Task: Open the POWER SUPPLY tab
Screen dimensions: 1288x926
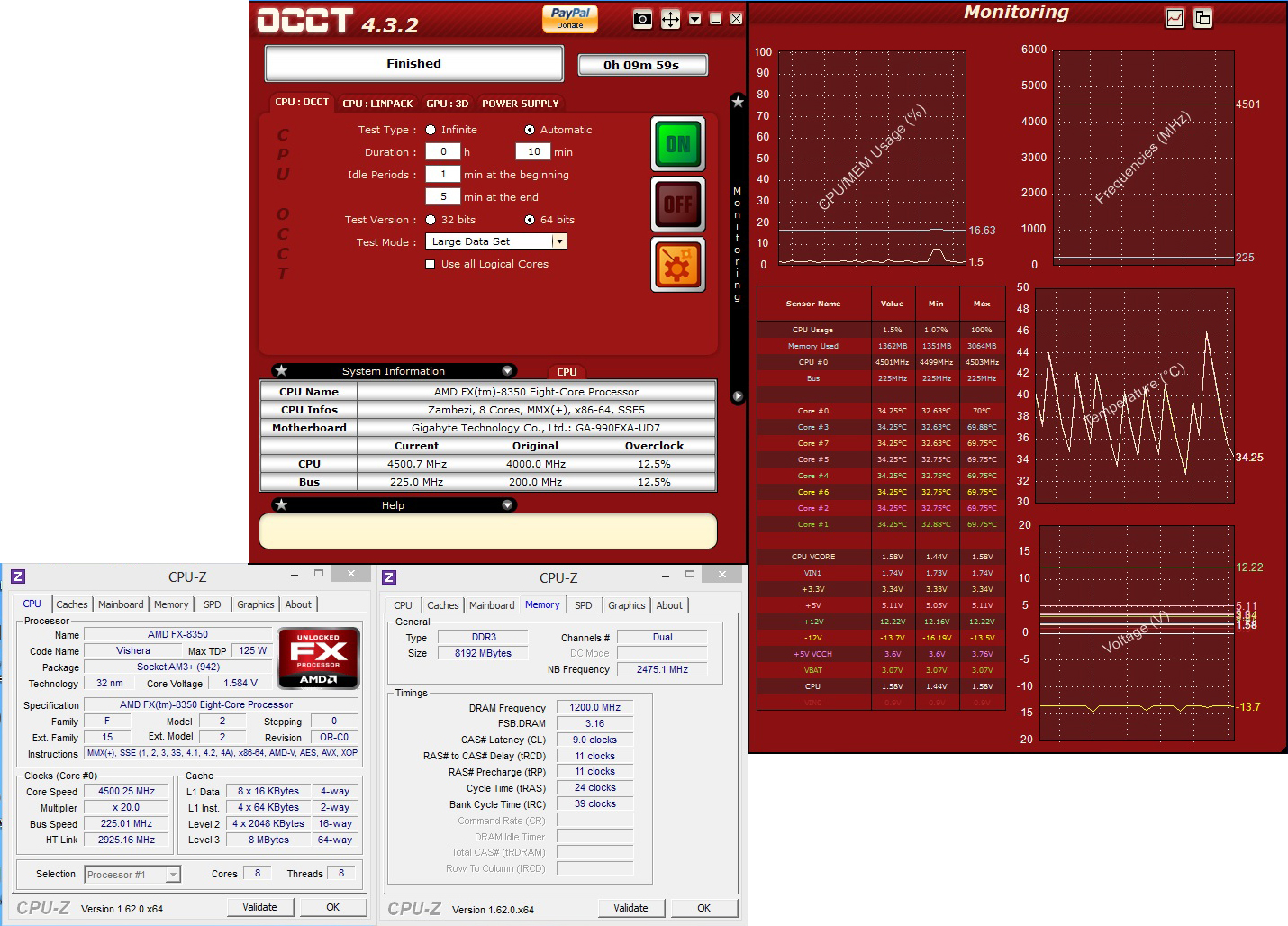Action: click(521, 104)
